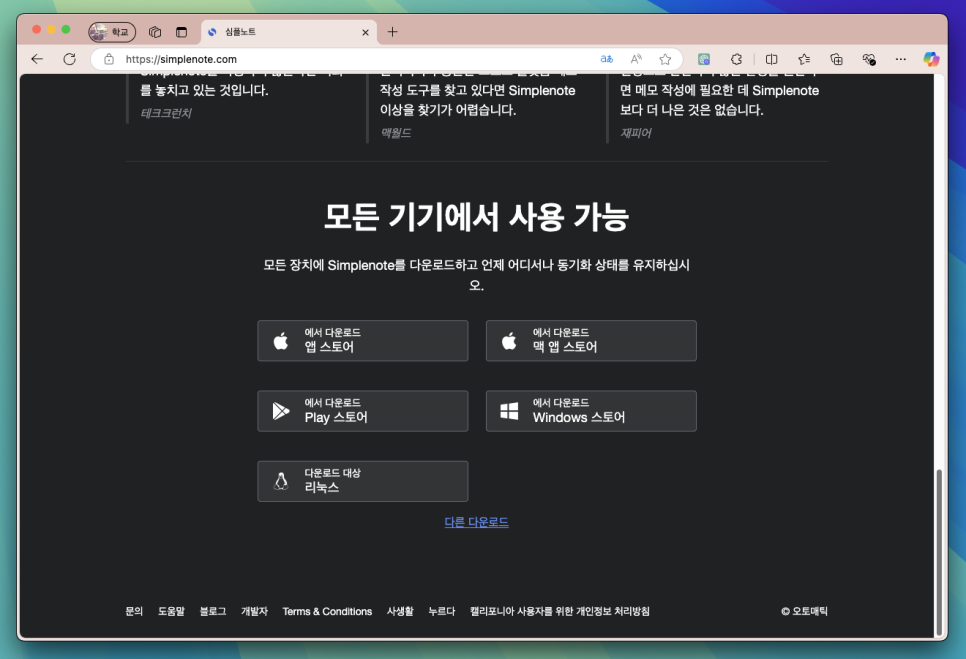Go back with the browser back arrow
Image resolution: width=966 pixels, height=659 pixels.
pos(38,59)
